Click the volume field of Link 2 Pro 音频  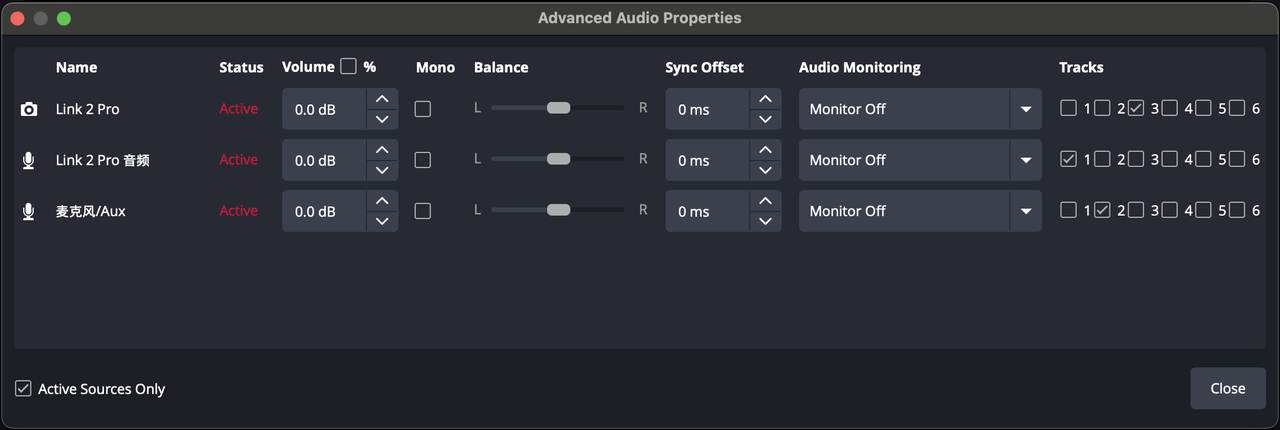coord(323,160)
